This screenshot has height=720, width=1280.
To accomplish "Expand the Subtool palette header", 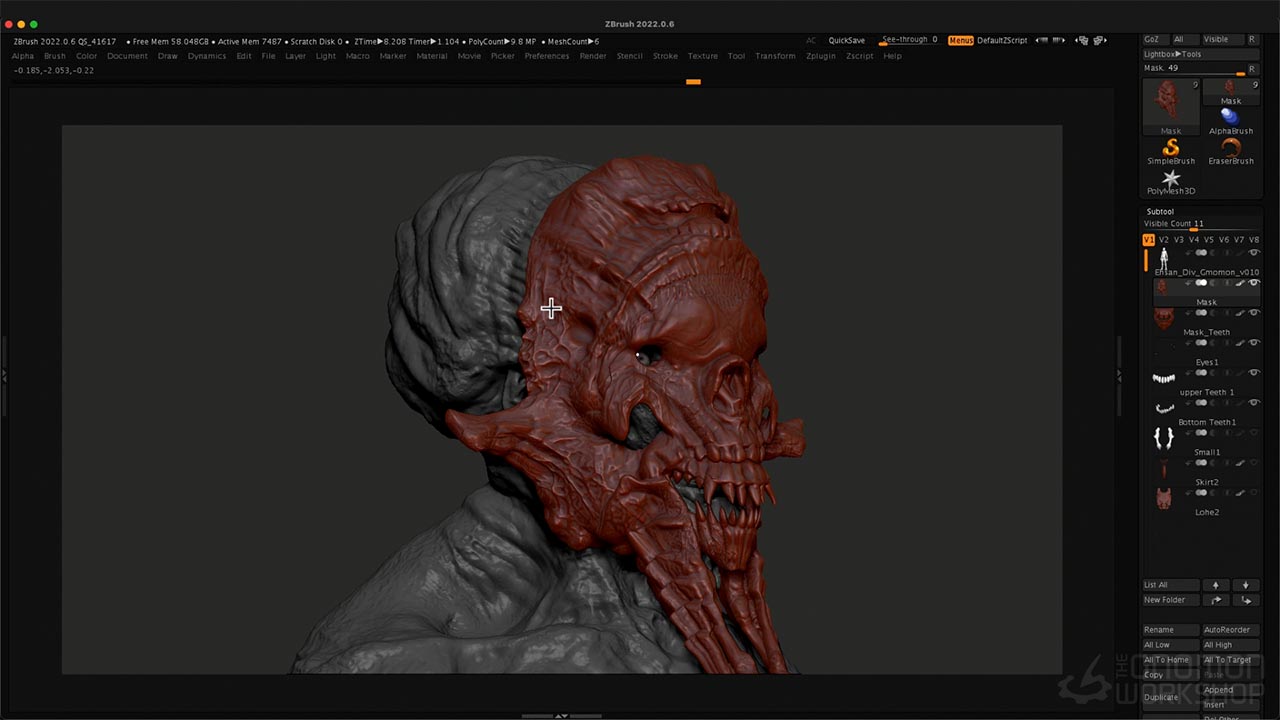I will (1160, 211).
